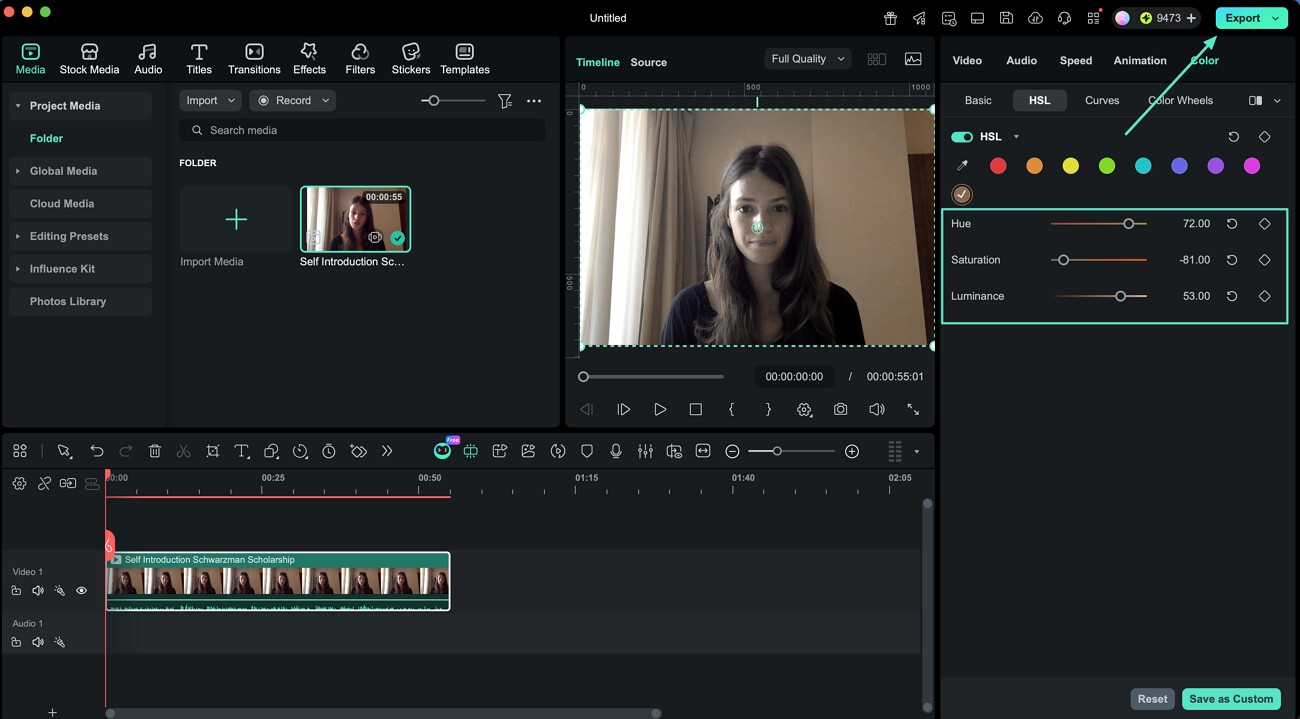This screenshot has height=719, width=1300.
Task: Switch to the Curves tab in Color panel
Action: point(1102,100)
